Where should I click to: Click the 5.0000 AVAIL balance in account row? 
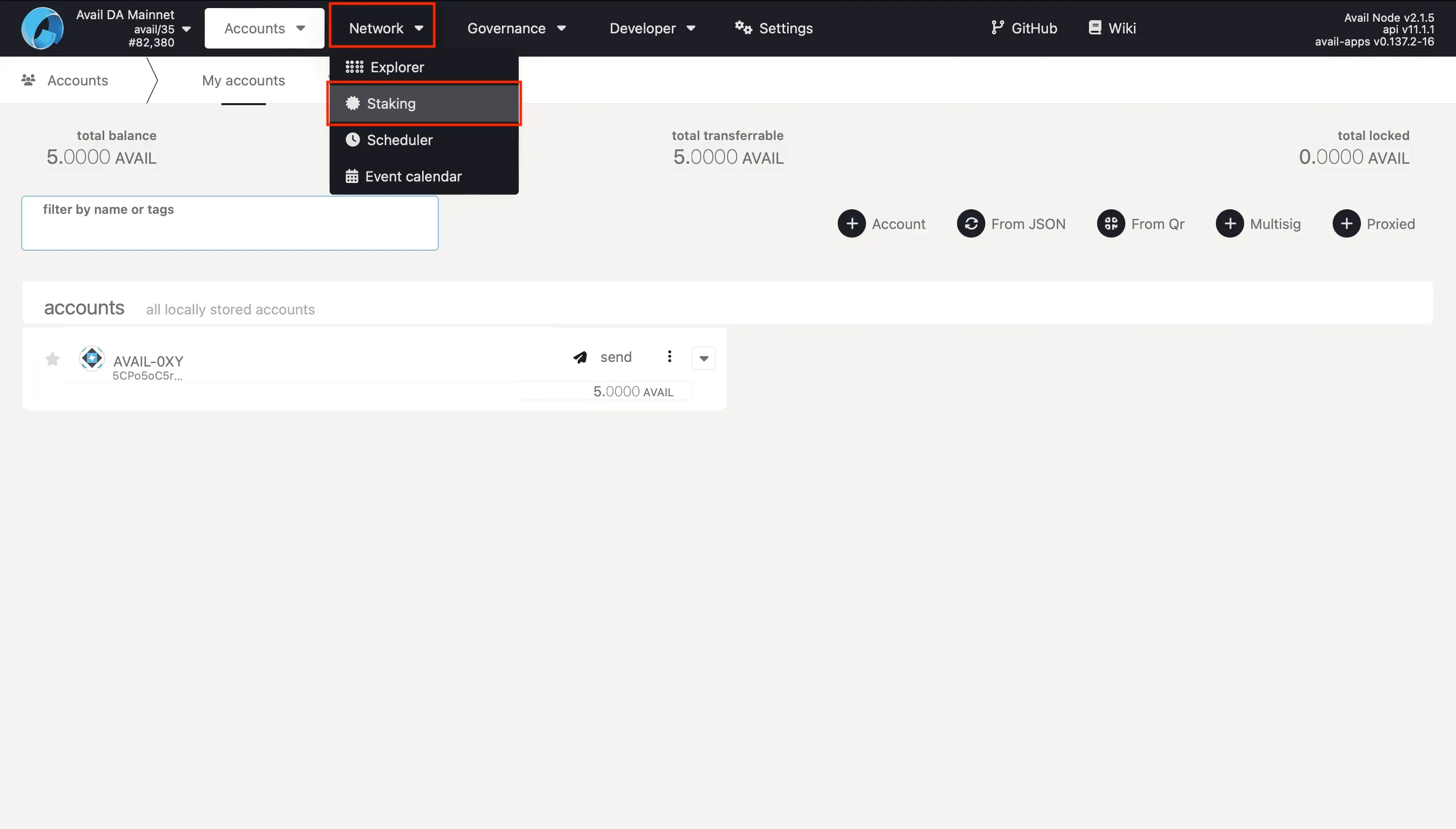click(x=633, y=392)
